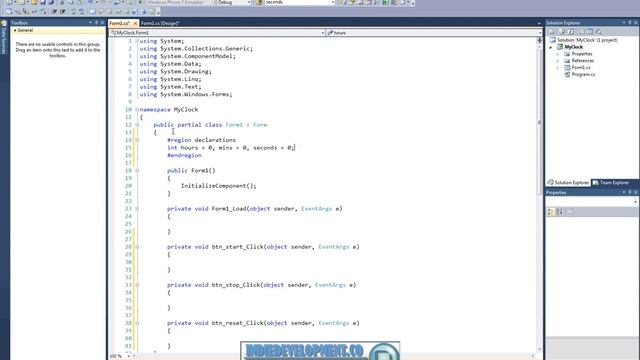
Task: Open the 'seconds' find combo box dropdown
Action: pyautogui.click(x=333, y=2)
